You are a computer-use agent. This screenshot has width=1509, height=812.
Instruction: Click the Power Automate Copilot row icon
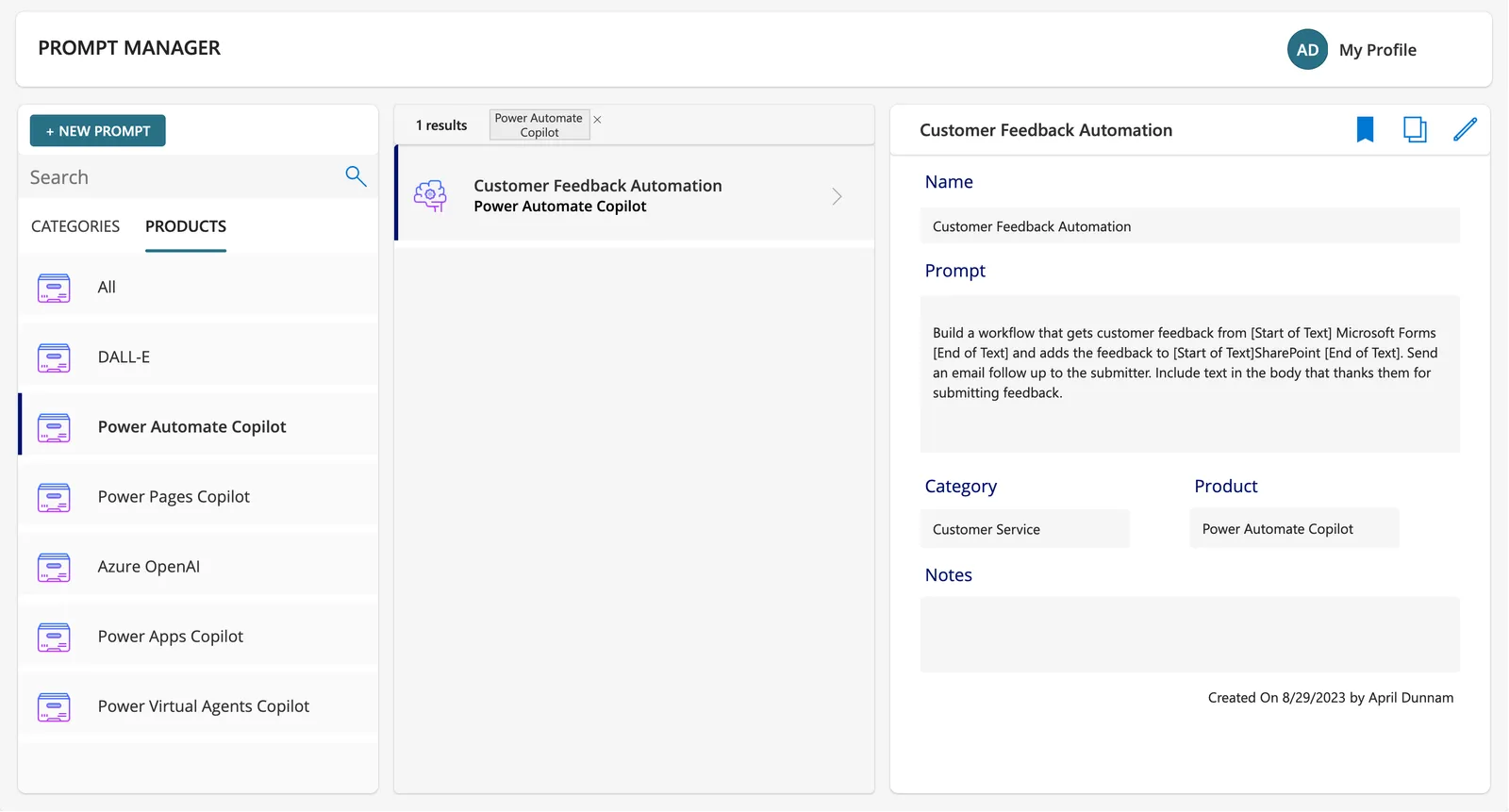(x=54, y=427)
